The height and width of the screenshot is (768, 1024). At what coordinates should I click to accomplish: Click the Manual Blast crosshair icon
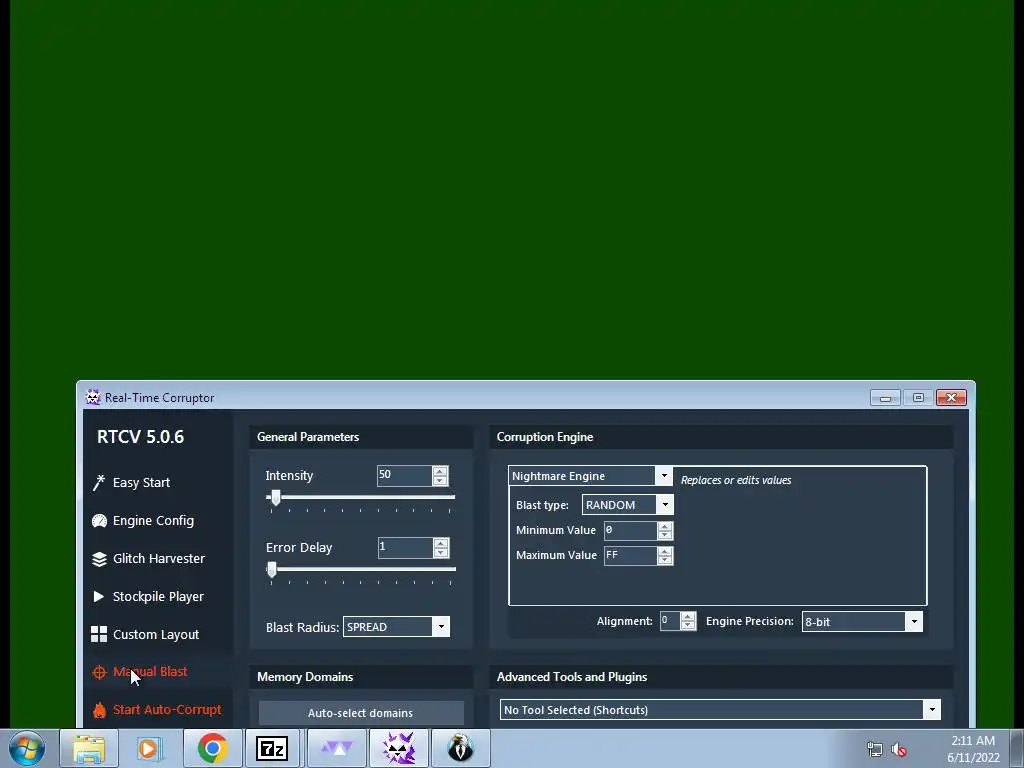[x=99, y=672]
